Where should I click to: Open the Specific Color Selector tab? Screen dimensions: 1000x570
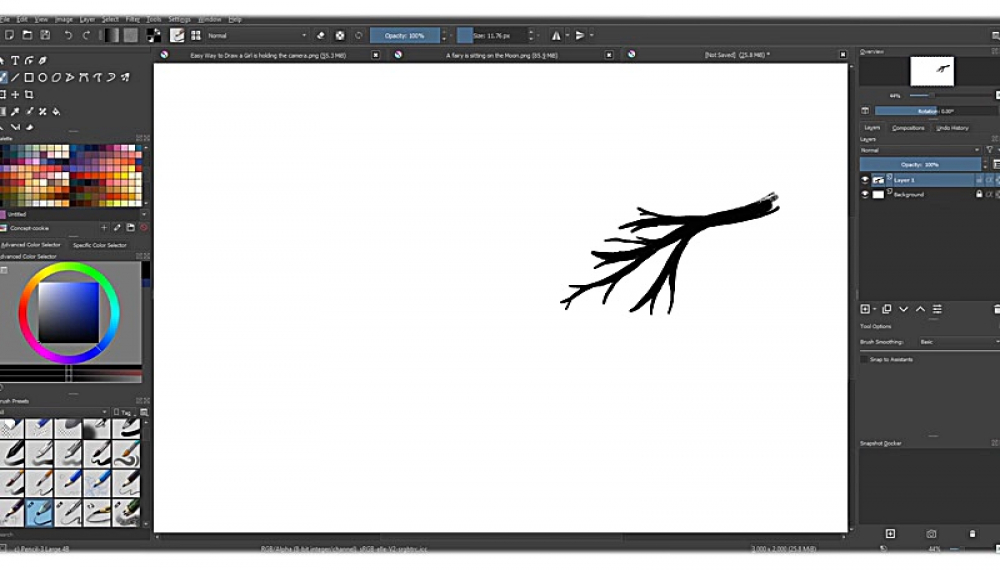[x=100, y=245]
